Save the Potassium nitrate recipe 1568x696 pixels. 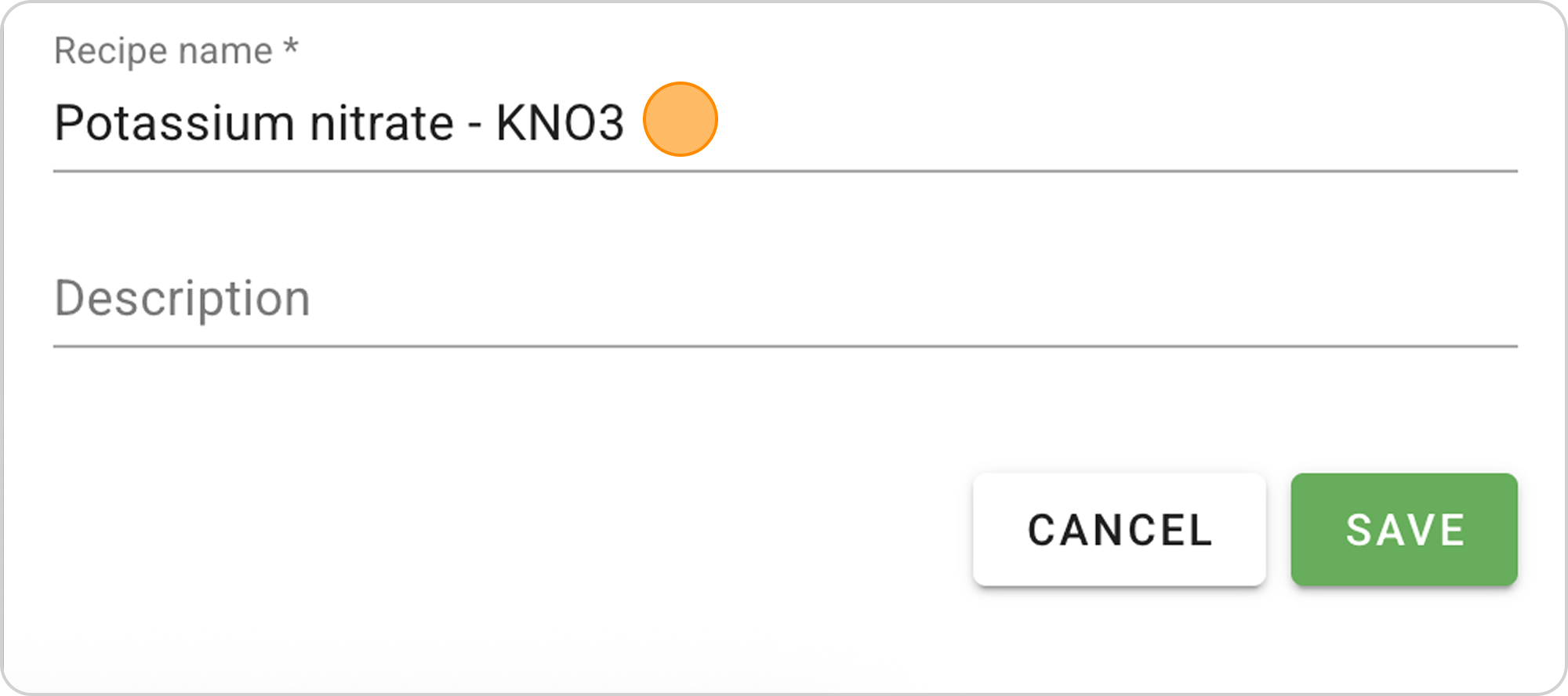pyautogui.click(x=1405, y=529)
